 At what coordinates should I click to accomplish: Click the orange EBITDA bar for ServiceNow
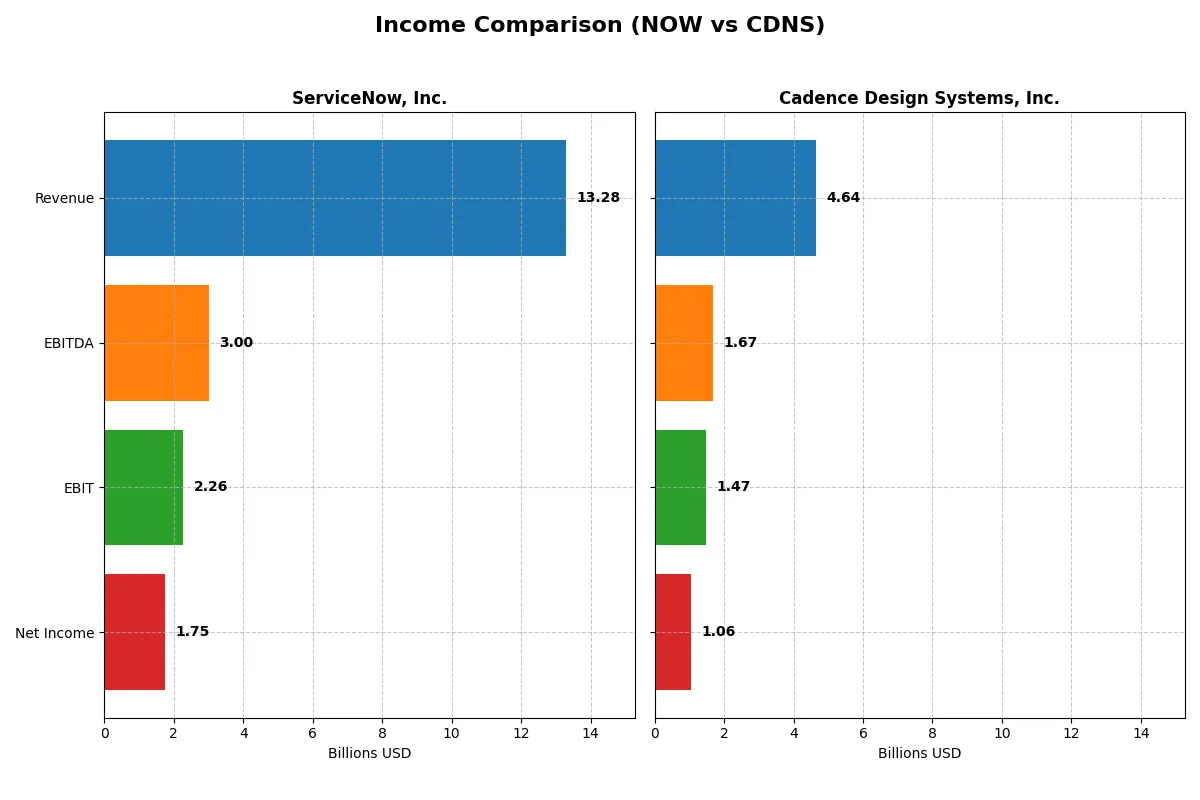155,342
